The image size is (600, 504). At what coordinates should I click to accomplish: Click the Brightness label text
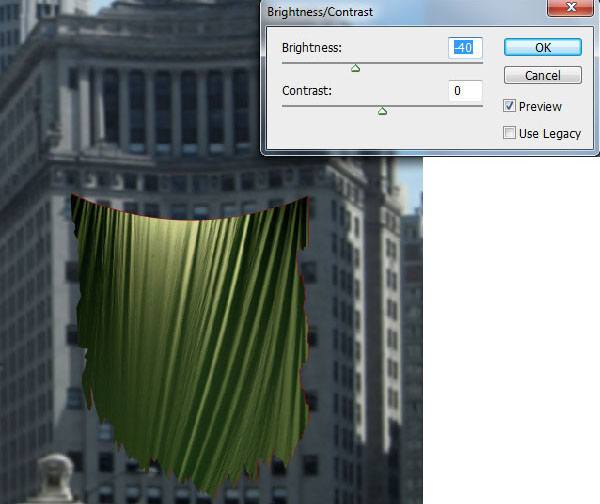314,47
